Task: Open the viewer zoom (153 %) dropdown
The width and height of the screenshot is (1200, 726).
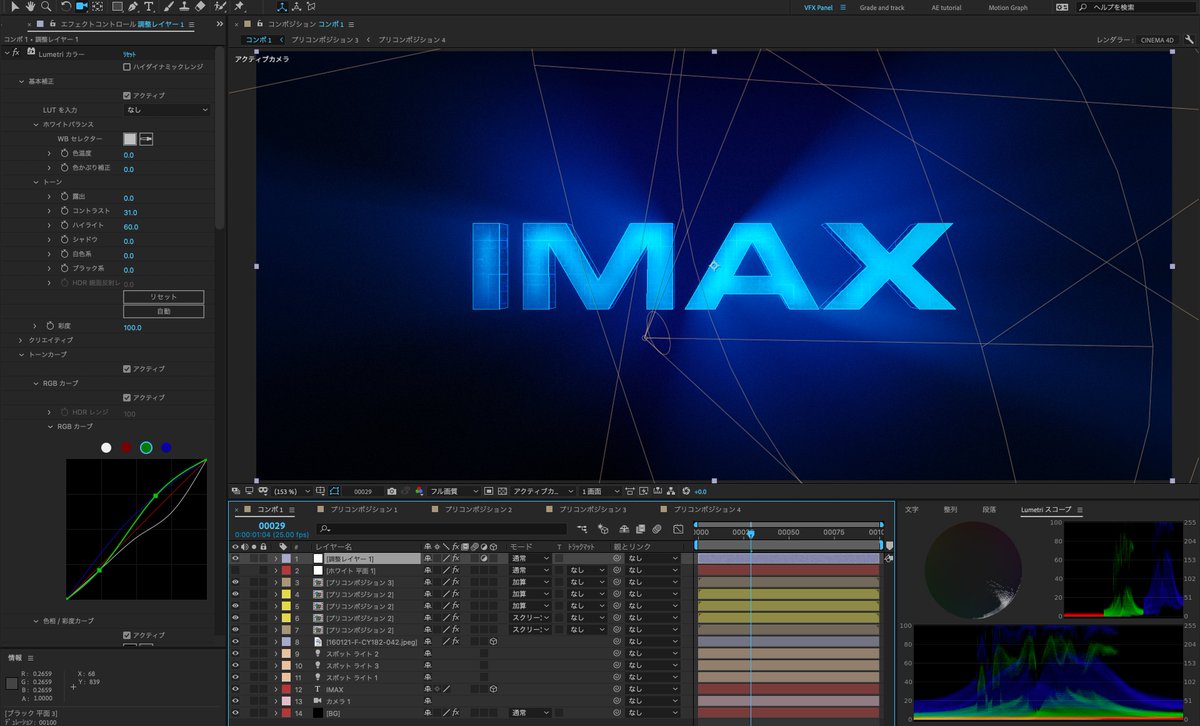Action: [290, 491]
